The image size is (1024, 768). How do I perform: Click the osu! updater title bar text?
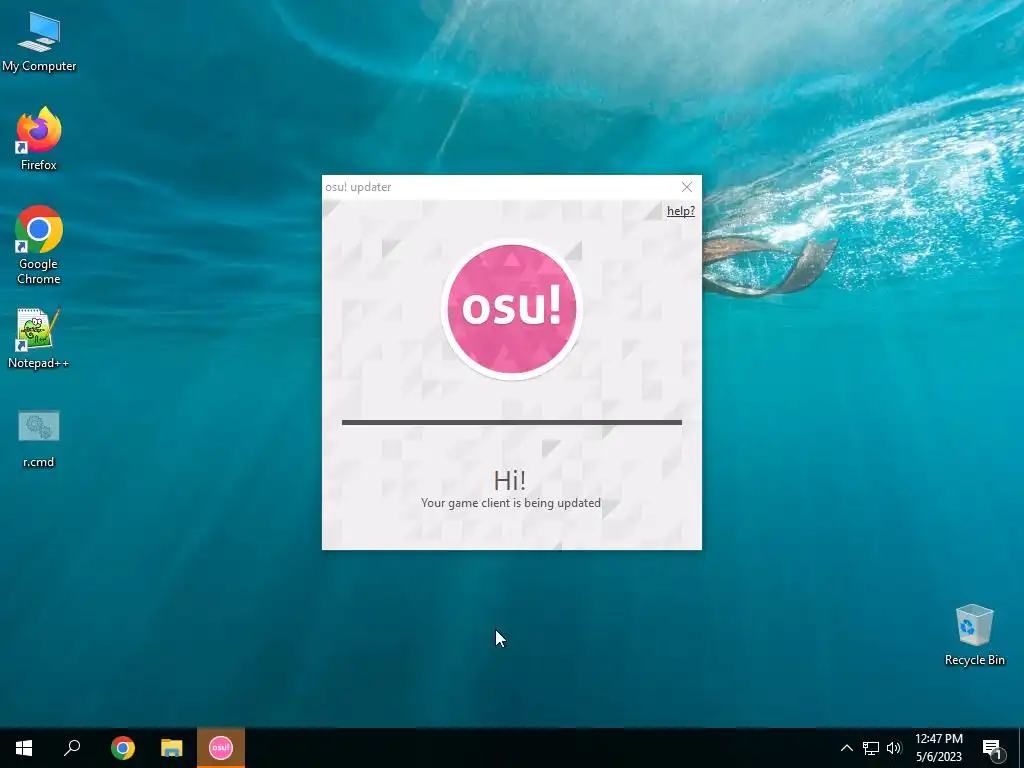(x=358, y=187)
